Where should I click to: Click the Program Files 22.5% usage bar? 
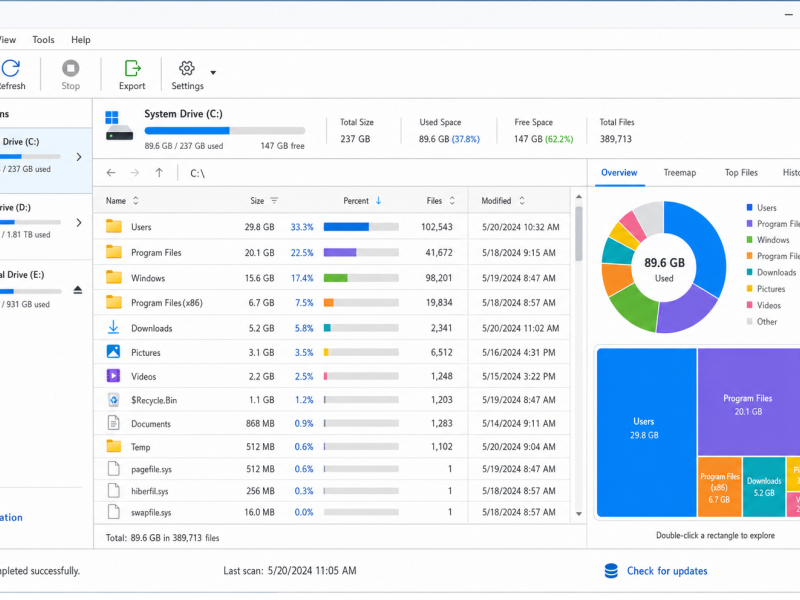click(361, 252)
